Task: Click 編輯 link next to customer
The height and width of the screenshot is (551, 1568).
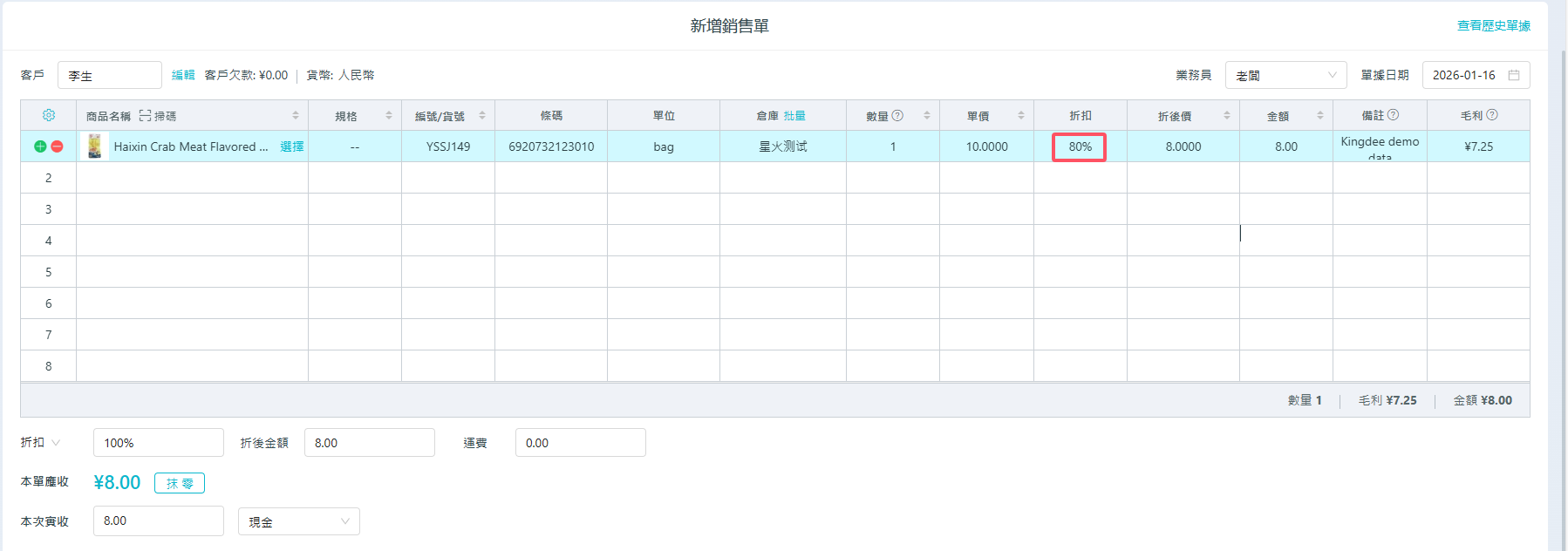Action: click(x=183, y=75)
